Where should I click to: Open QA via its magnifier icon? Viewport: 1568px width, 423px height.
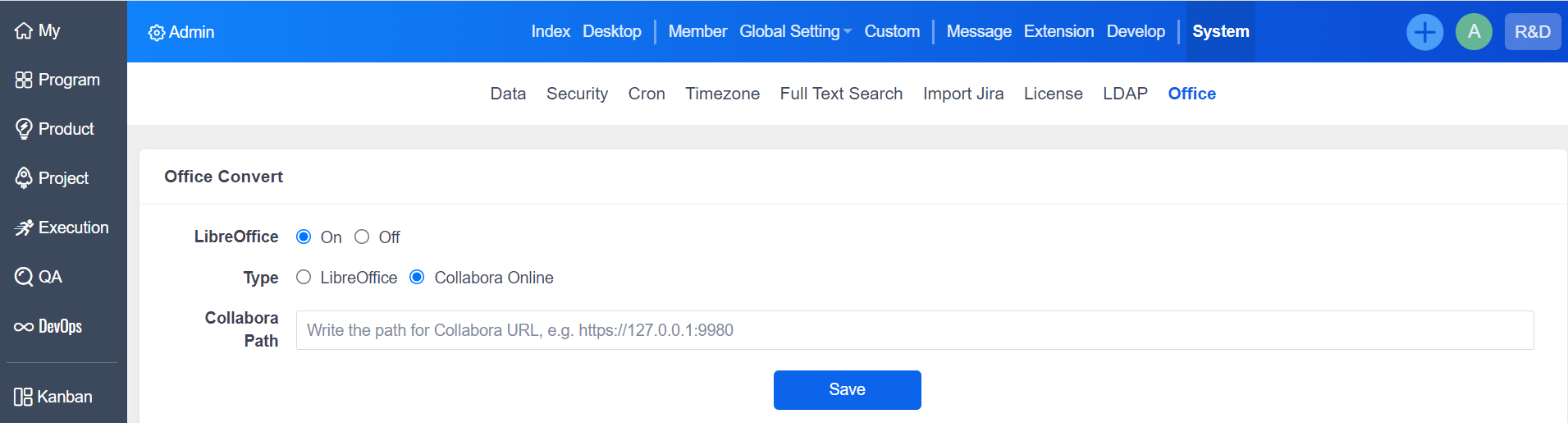tap(24, 277)
